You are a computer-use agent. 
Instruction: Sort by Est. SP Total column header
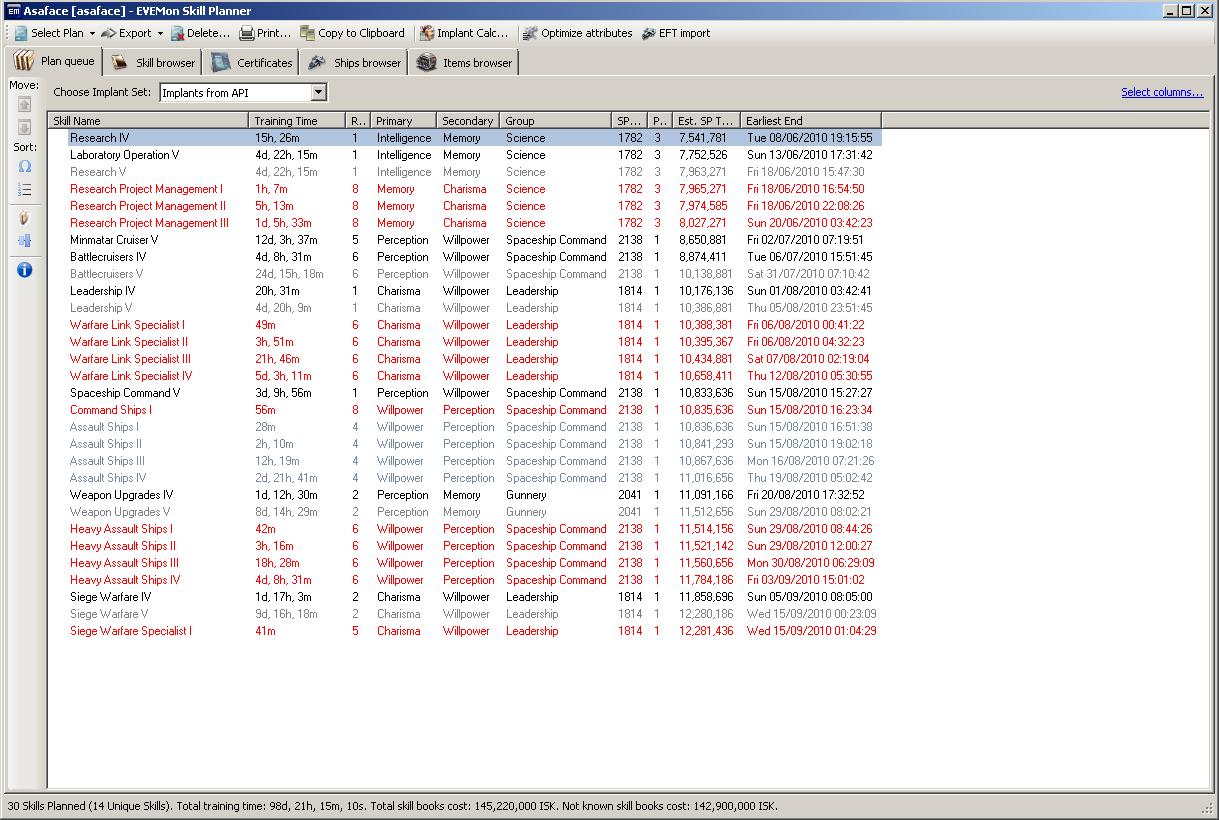point(706,120)
